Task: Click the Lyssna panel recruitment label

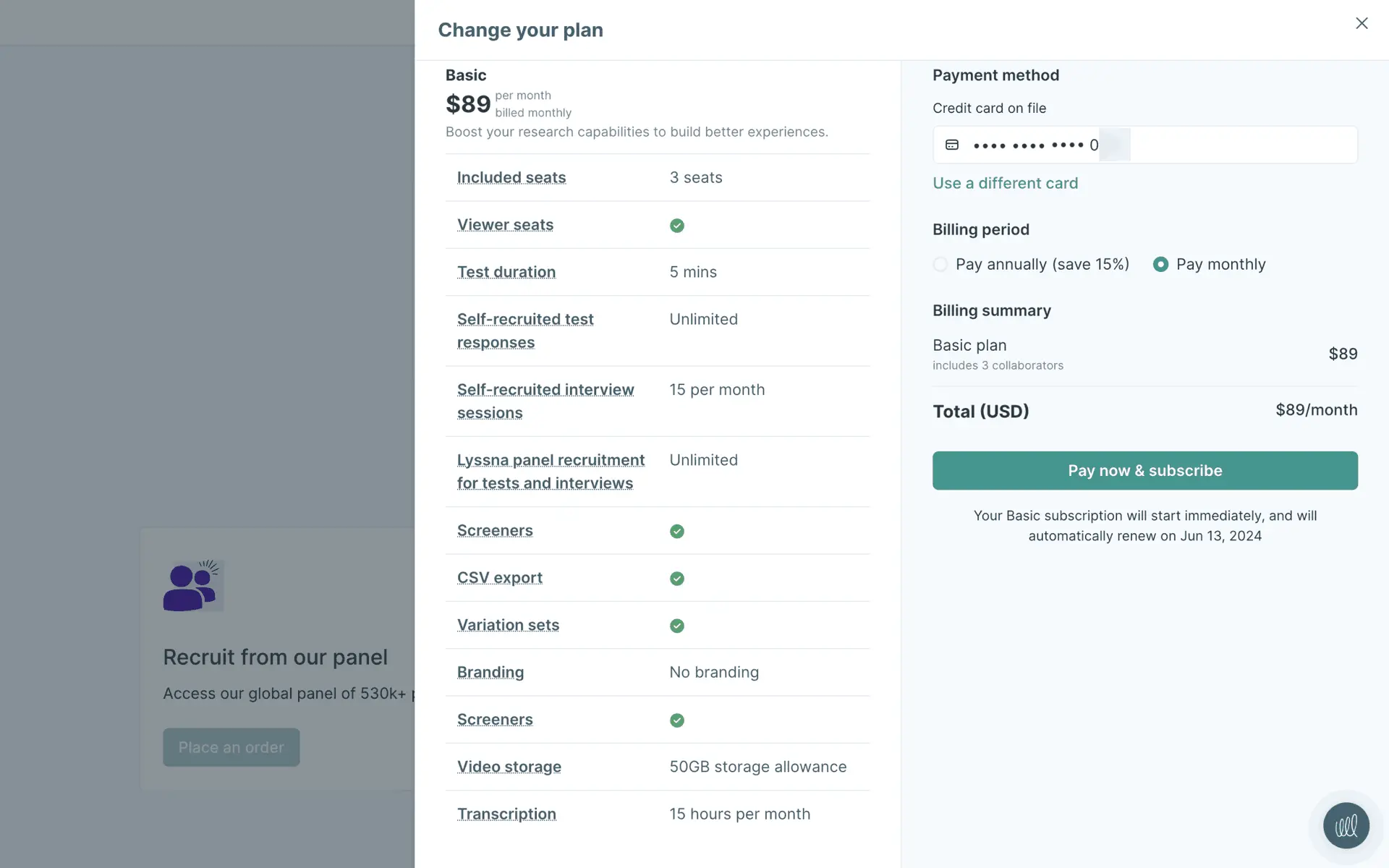Action: [x=550, y=472]
